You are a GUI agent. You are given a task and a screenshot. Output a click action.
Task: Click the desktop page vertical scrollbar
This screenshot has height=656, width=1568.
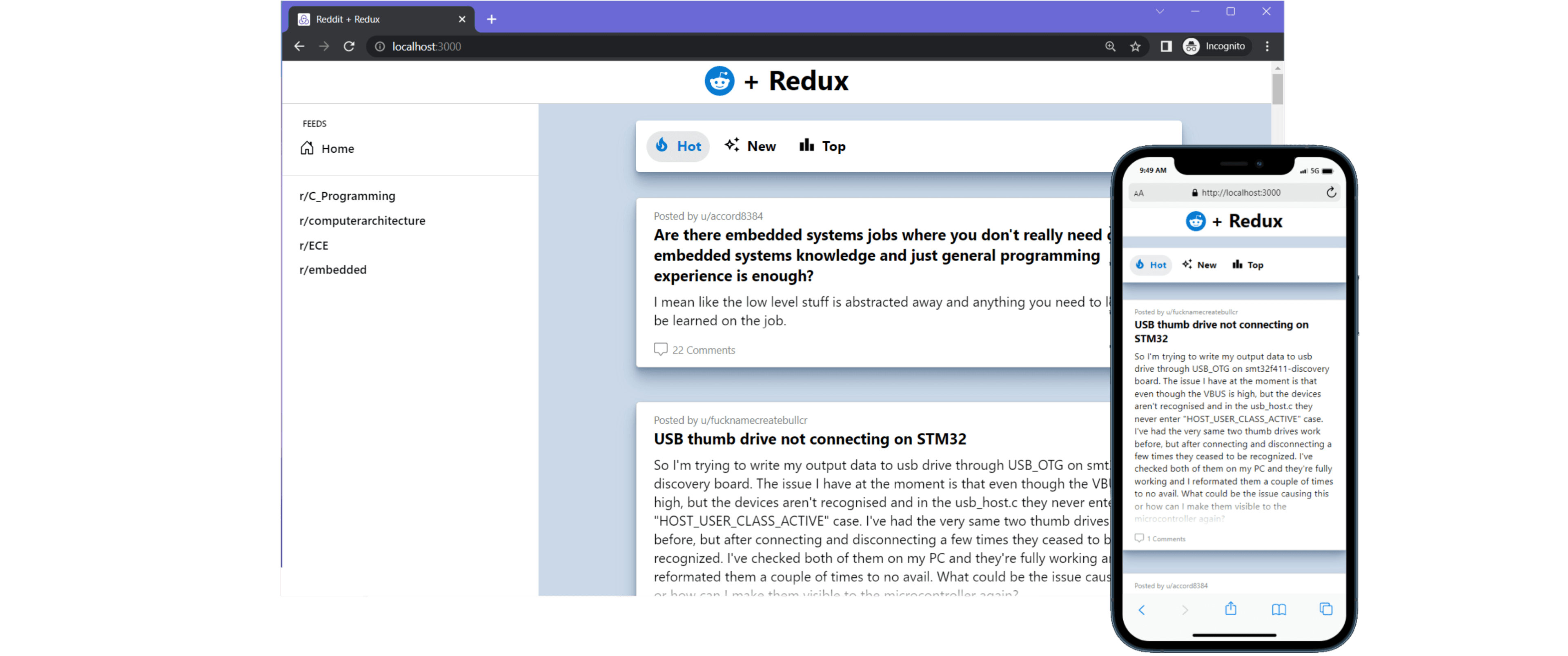coord(1277,89)
